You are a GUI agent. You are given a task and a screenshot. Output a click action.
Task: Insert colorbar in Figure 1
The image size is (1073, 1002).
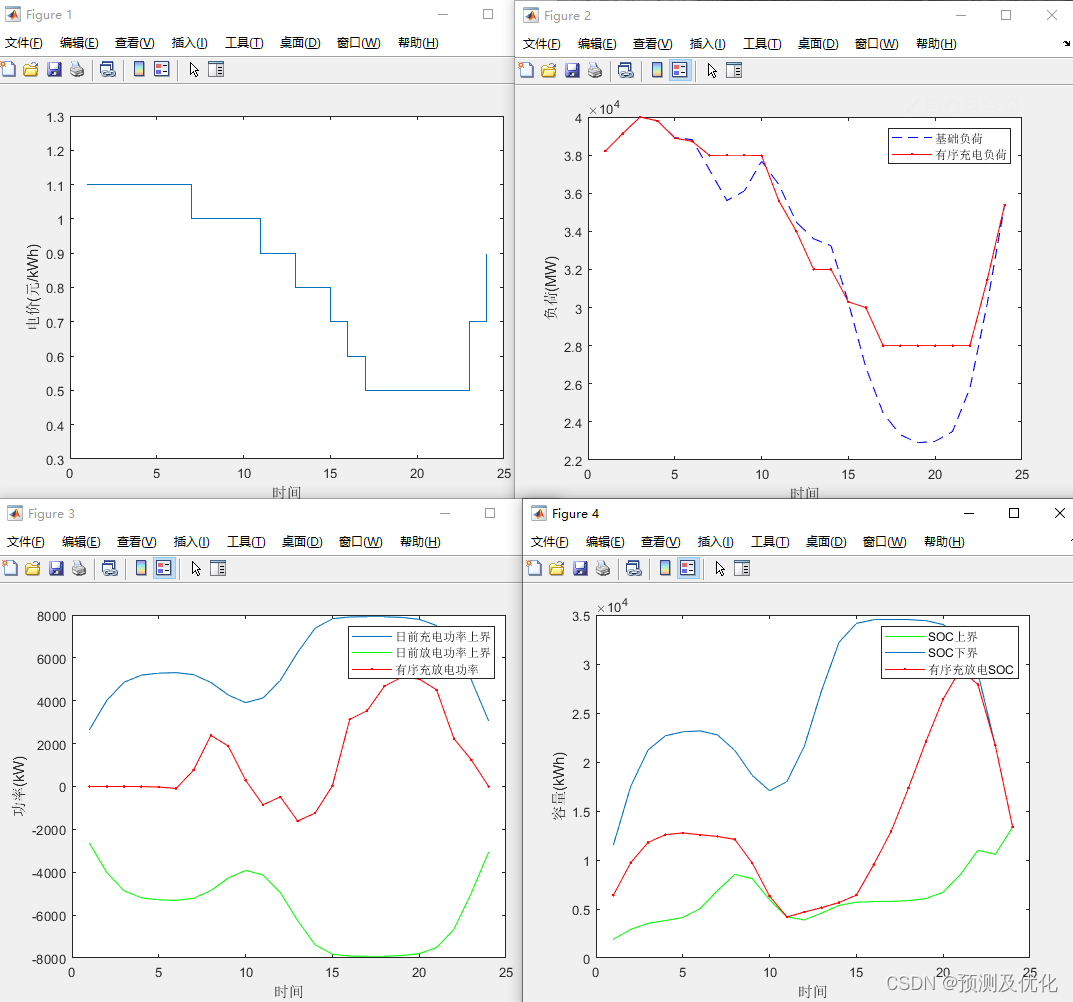pos(139,69)
